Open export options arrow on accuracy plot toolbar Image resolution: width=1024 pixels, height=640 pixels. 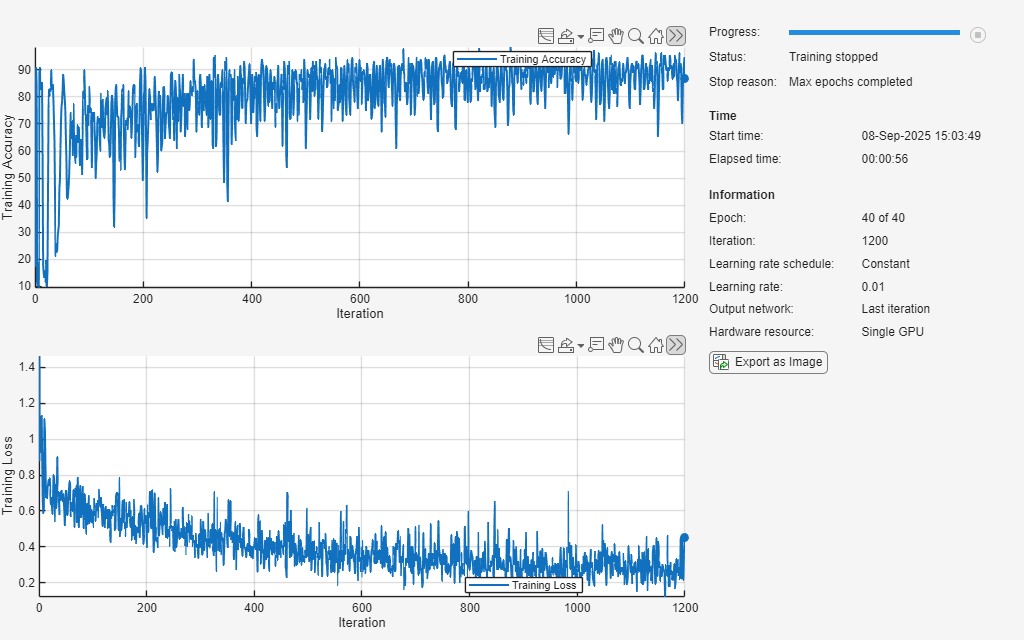click(581, 37)
